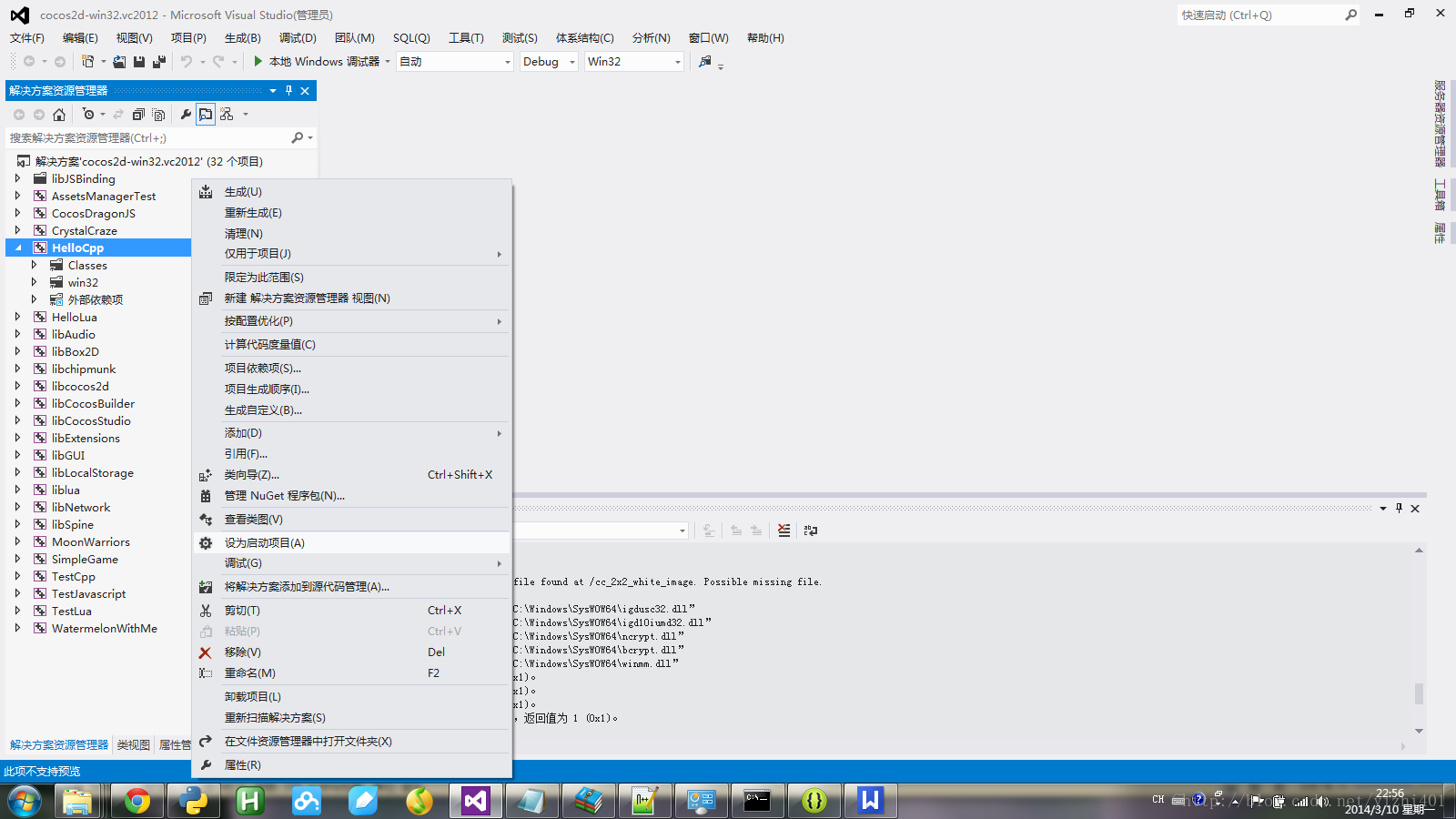Open the 生成(B) Build menu in menu bar
This screenshot has height=819, width=1456.
(243, 38)
